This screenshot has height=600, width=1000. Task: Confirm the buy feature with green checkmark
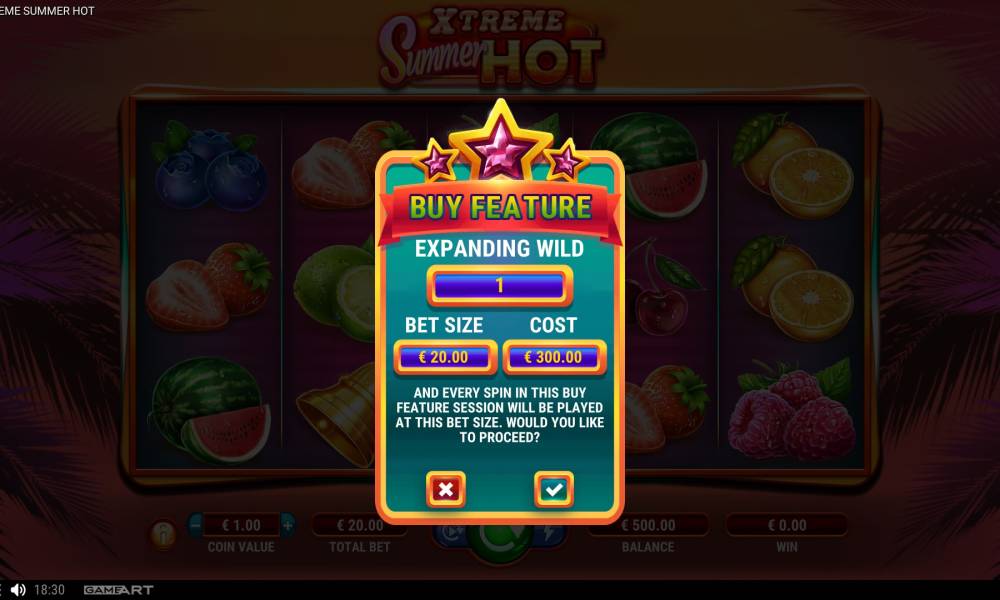554,490
